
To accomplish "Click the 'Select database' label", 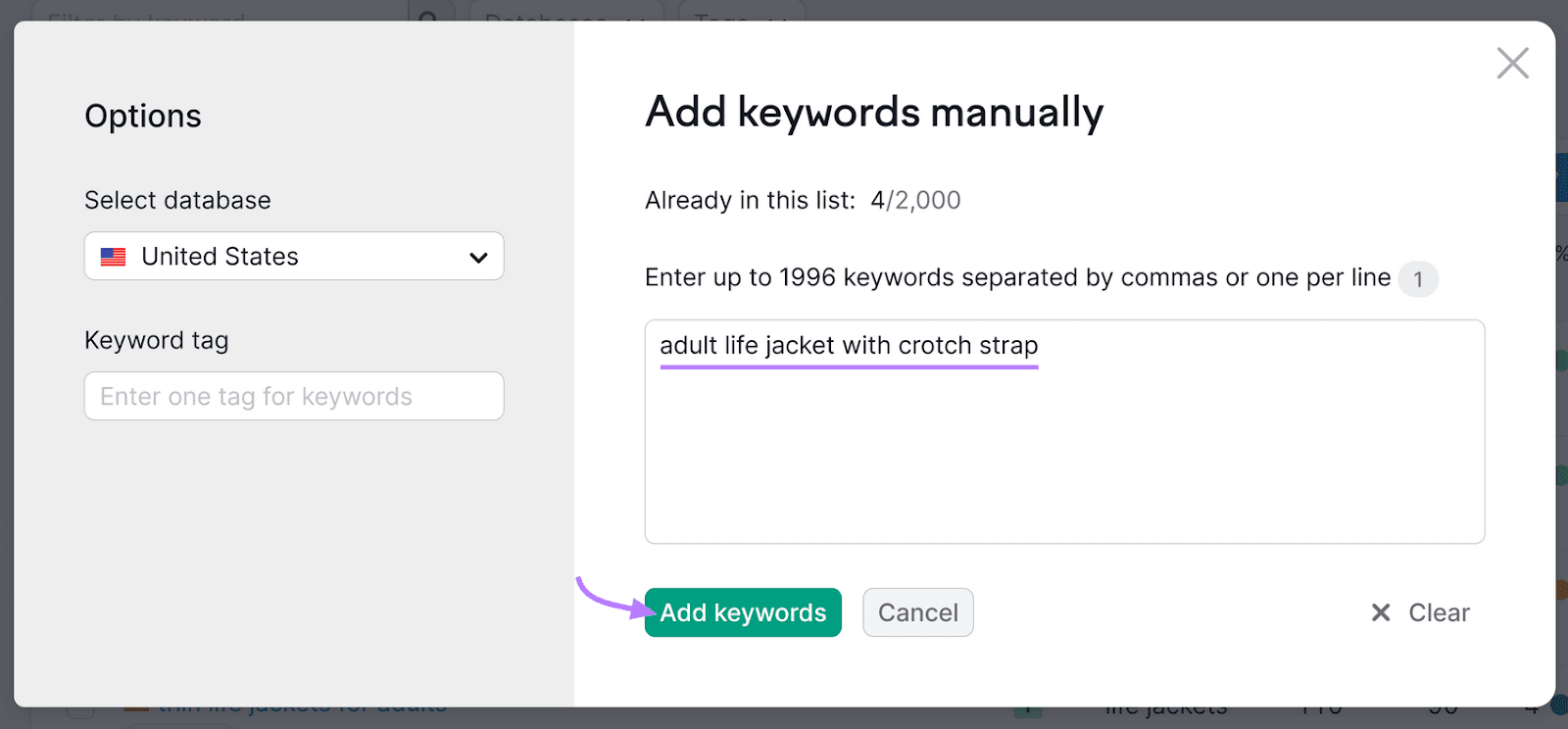I will (177, 200).
